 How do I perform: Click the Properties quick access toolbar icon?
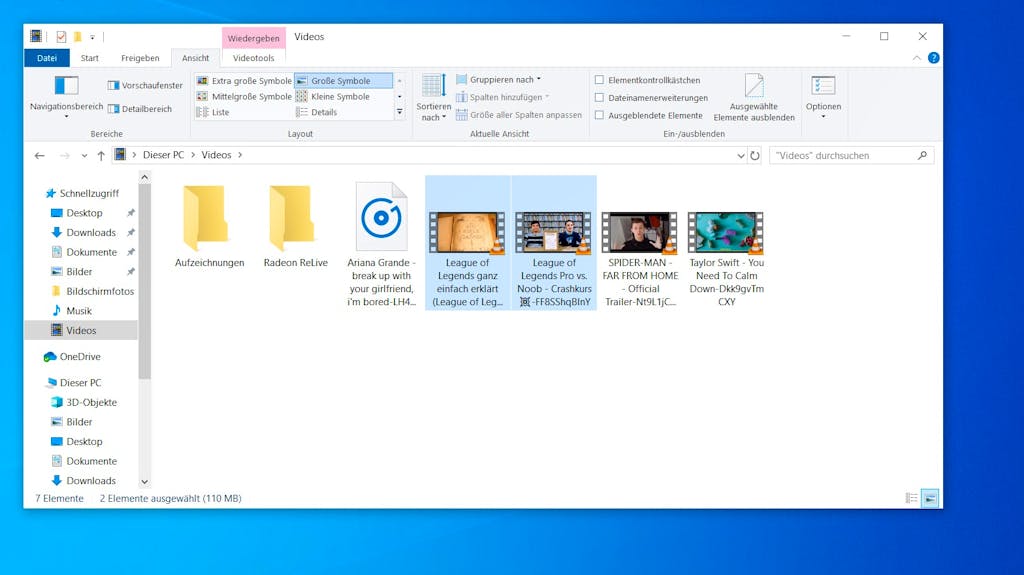click(x=61, y=37)
